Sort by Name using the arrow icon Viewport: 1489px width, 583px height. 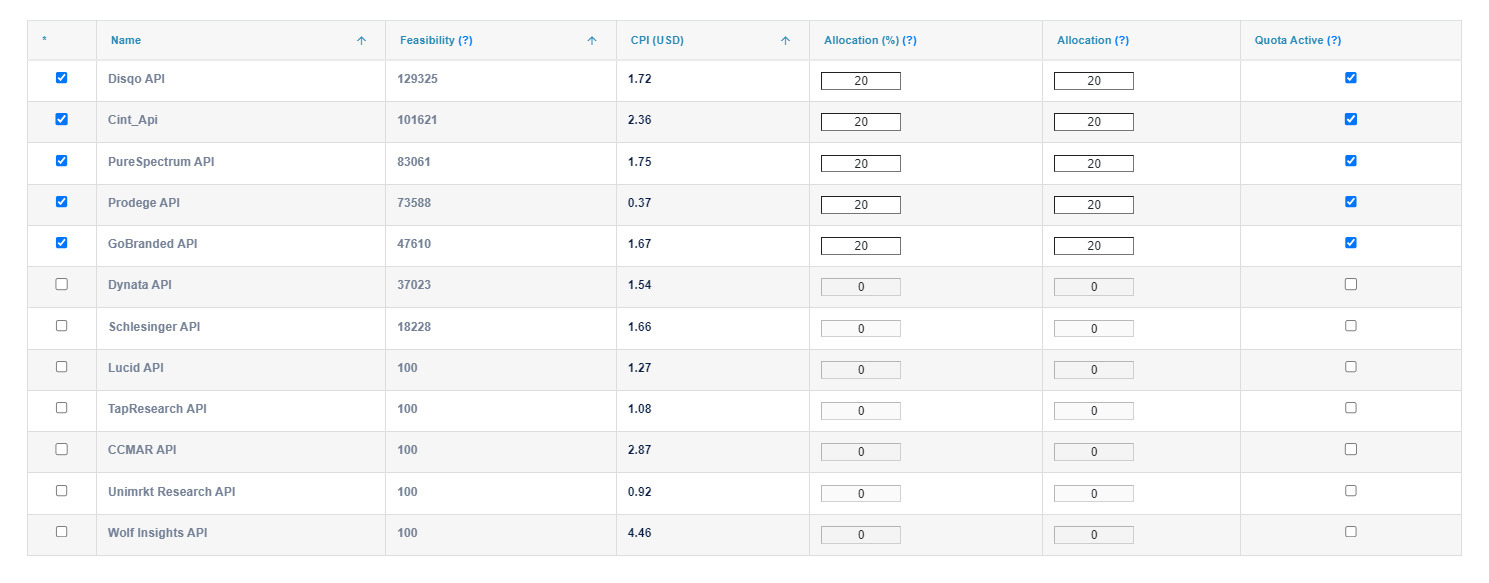point(361,41)
